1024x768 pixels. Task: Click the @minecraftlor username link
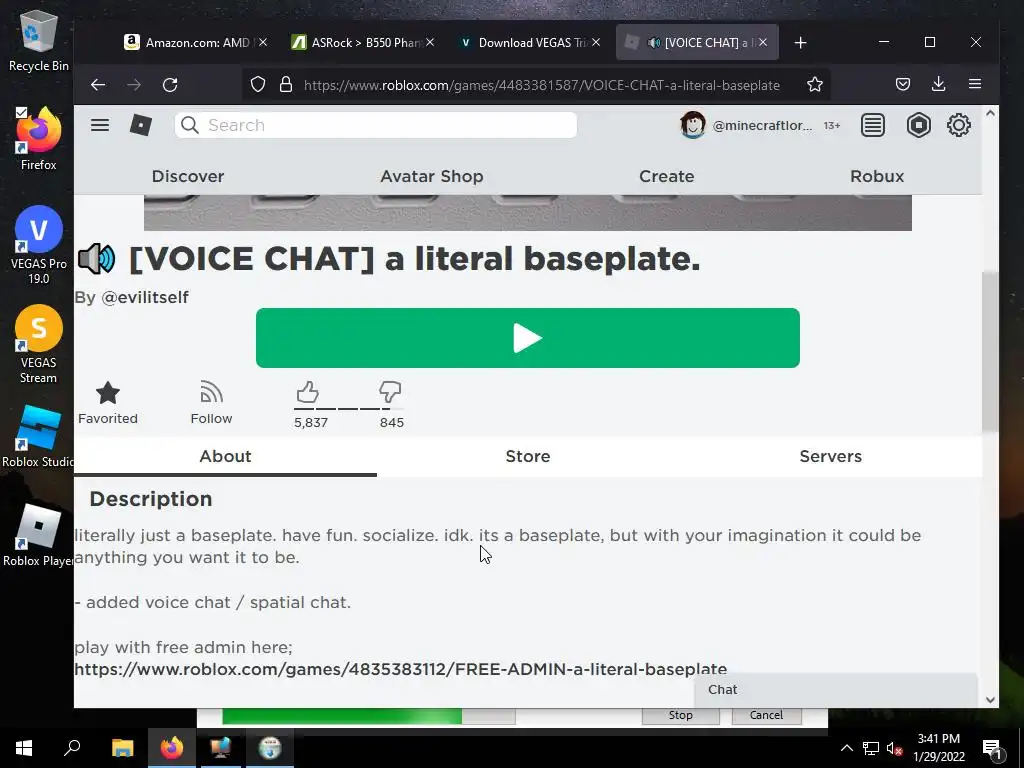(x=762, y=125)
